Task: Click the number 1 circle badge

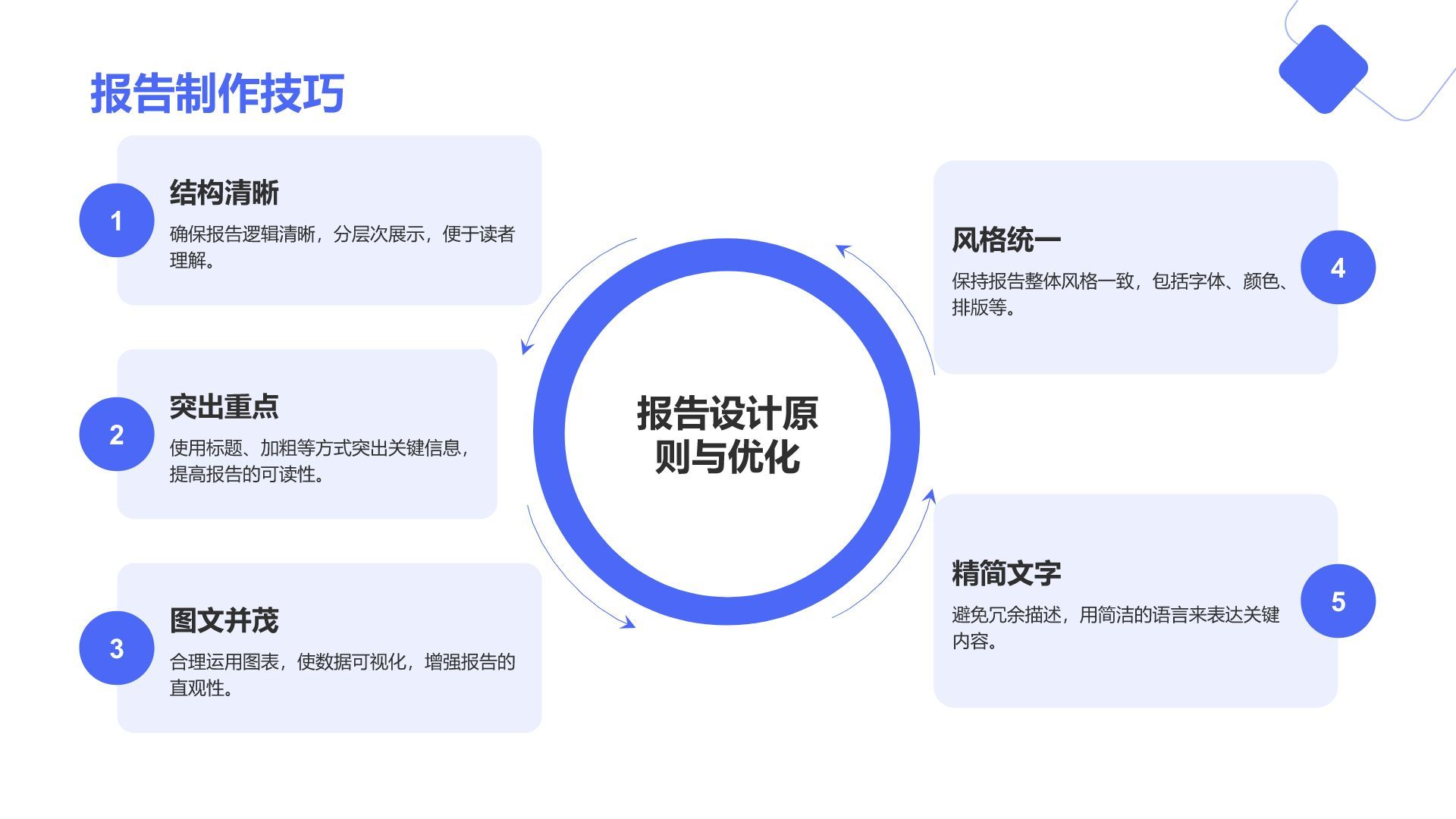Action: point(117,221)
